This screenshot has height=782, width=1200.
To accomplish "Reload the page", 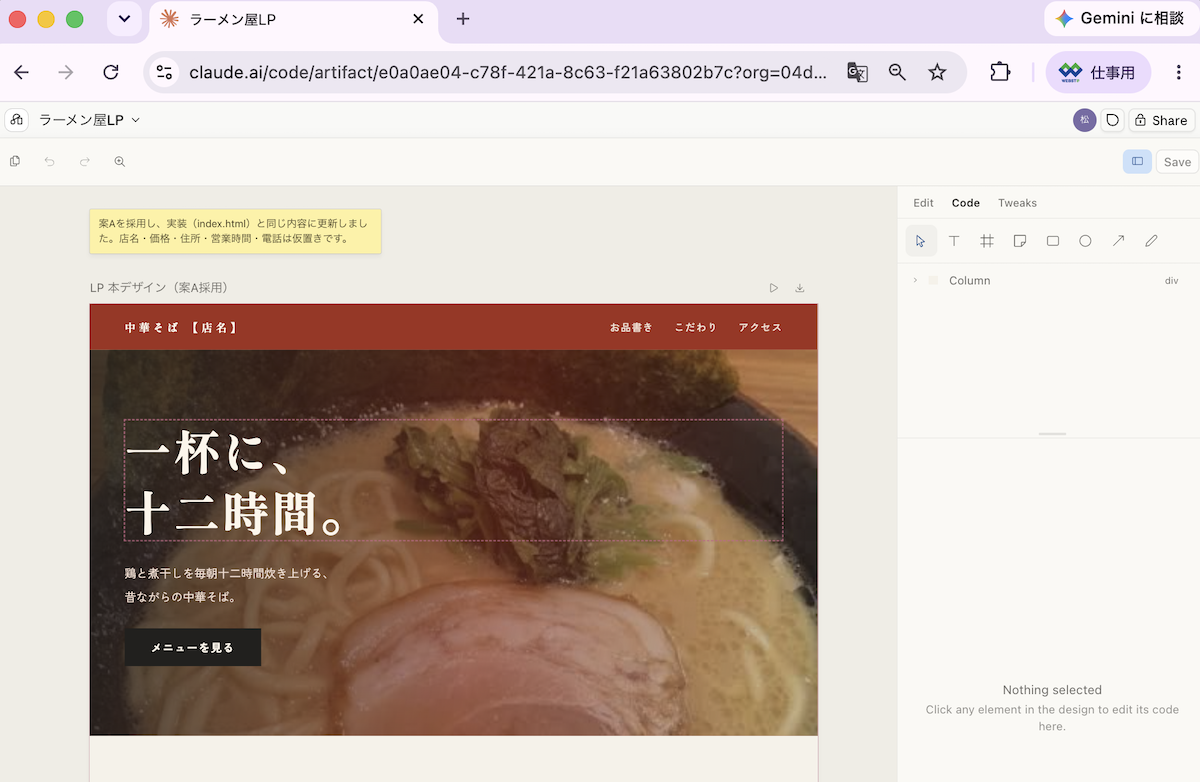I will (x=111, y=72).
